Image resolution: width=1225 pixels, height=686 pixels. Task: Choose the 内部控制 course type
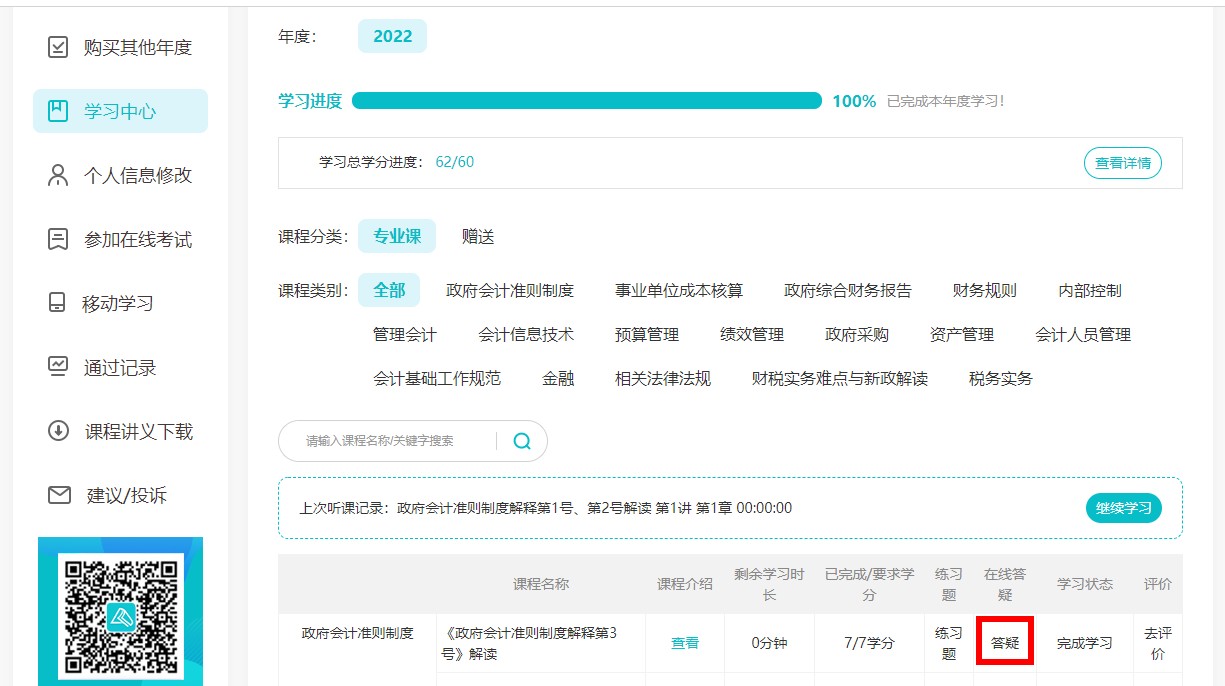pyautogui.click(x=1090, y=291)
